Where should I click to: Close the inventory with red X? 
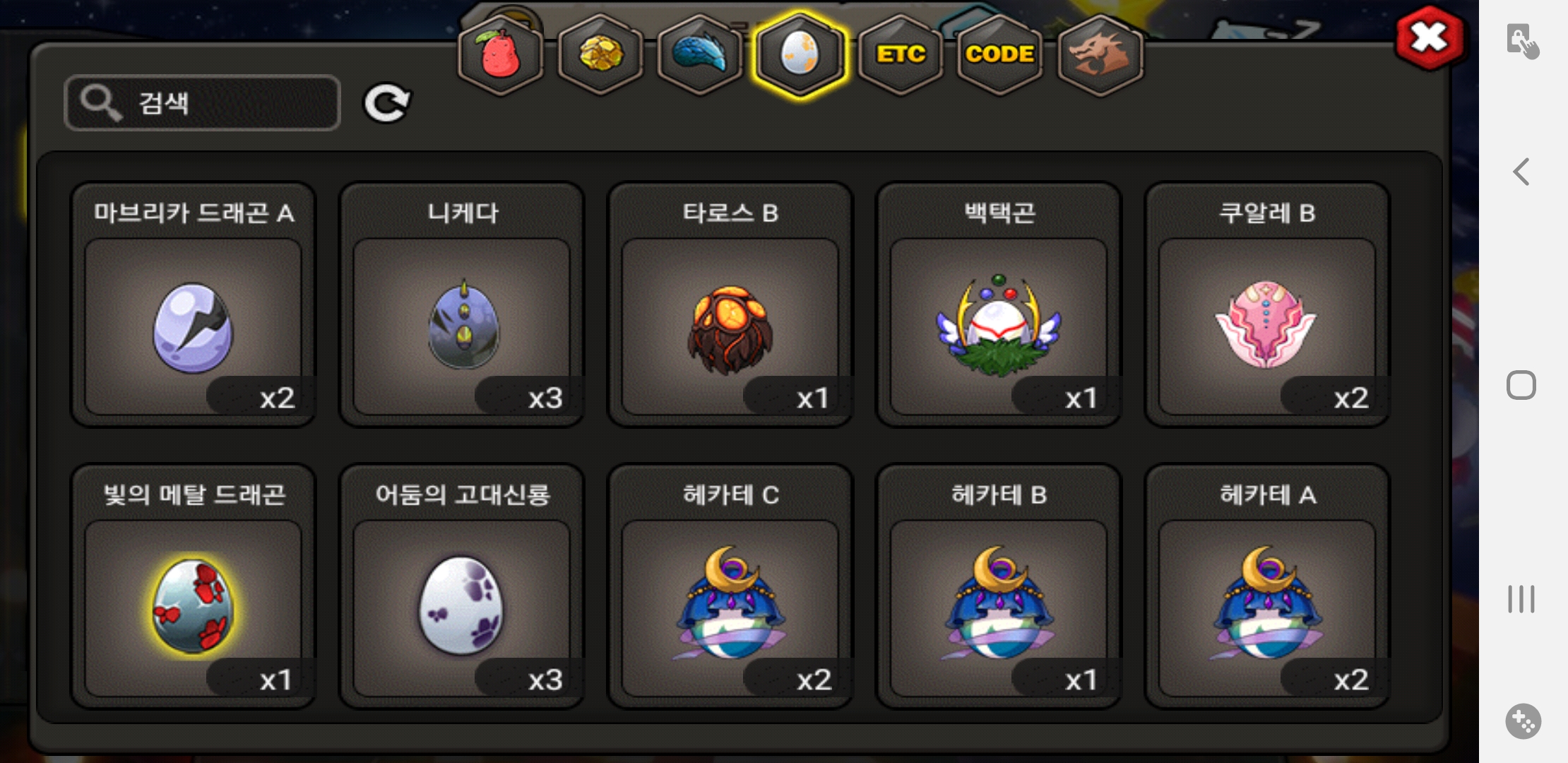tap(1430, 38)
